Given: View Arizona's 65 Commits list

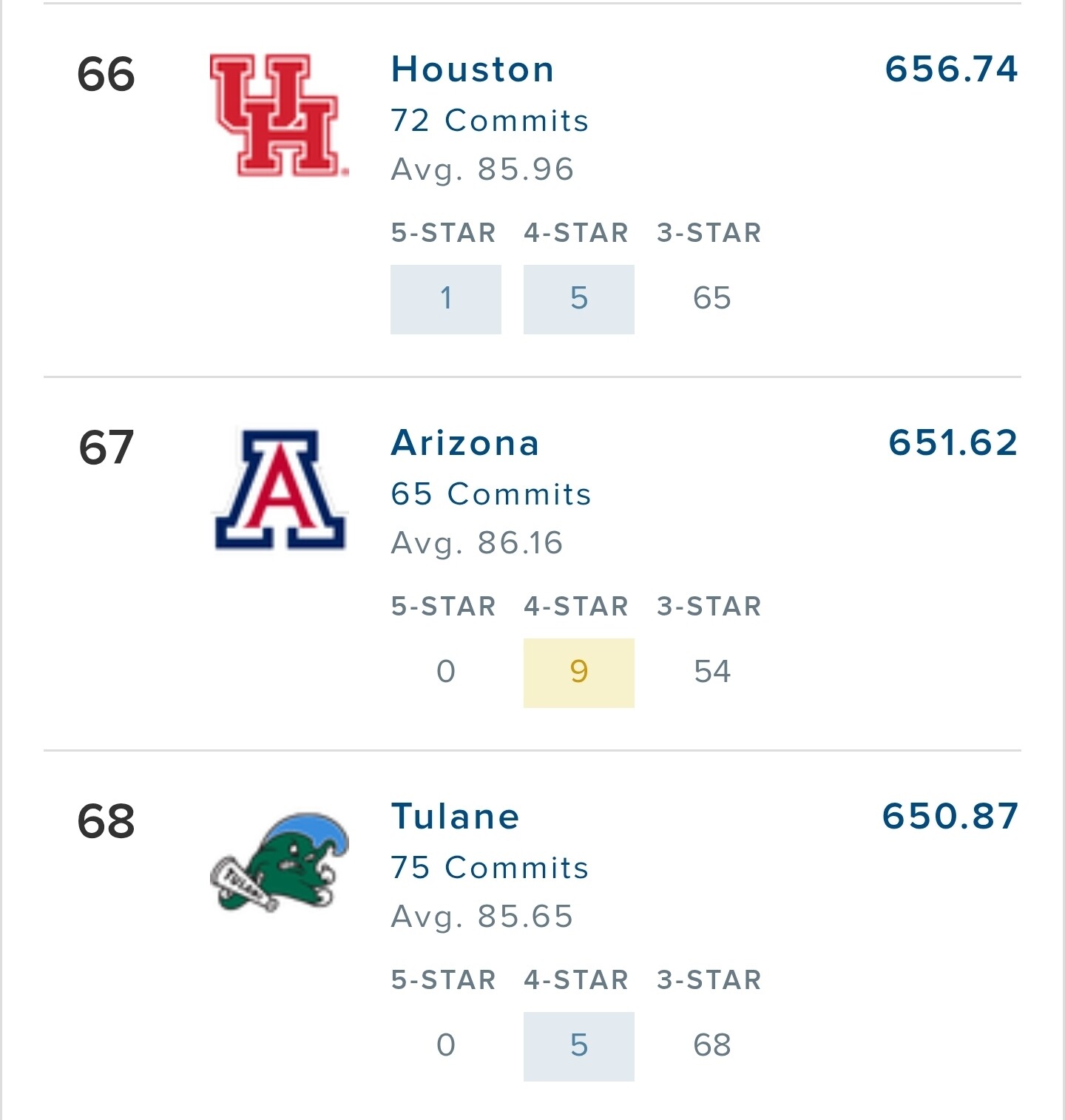Looking at the screenshot, I should tap(491, 494).
